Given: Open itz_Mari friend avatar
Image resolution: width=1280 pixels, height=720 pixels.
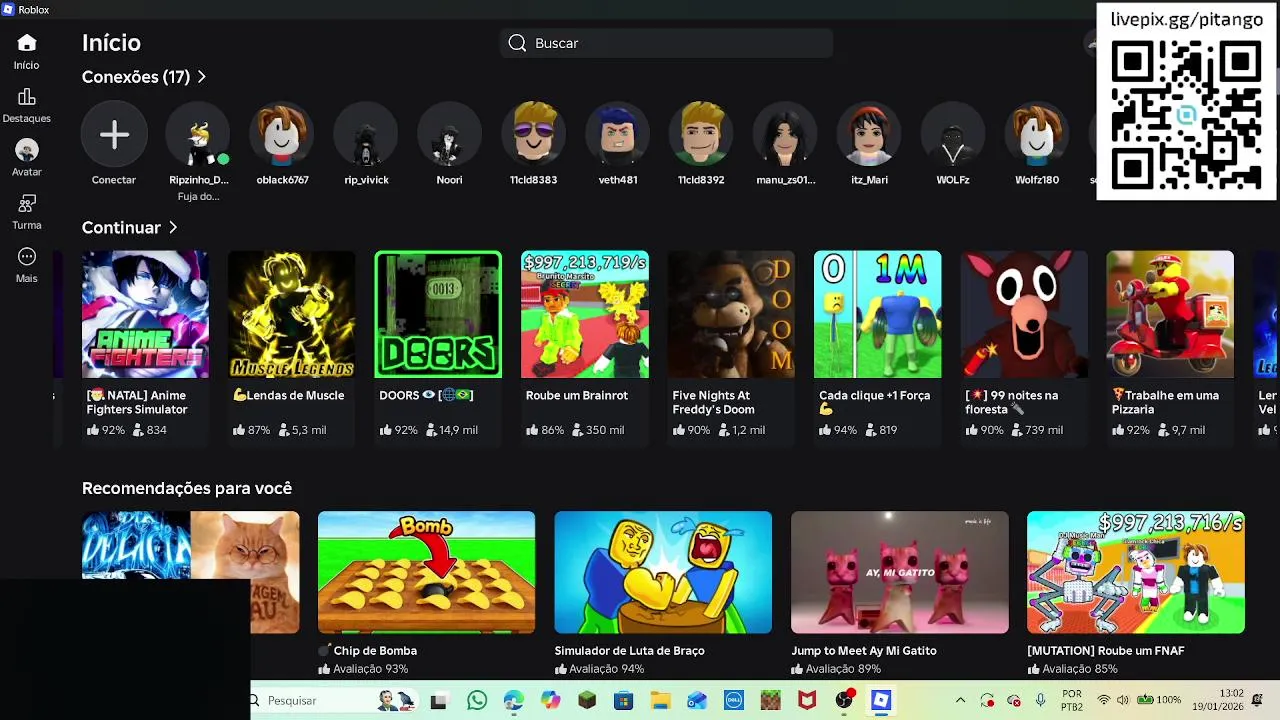Looking at the screenshot, I should click(x=869, y=134).
